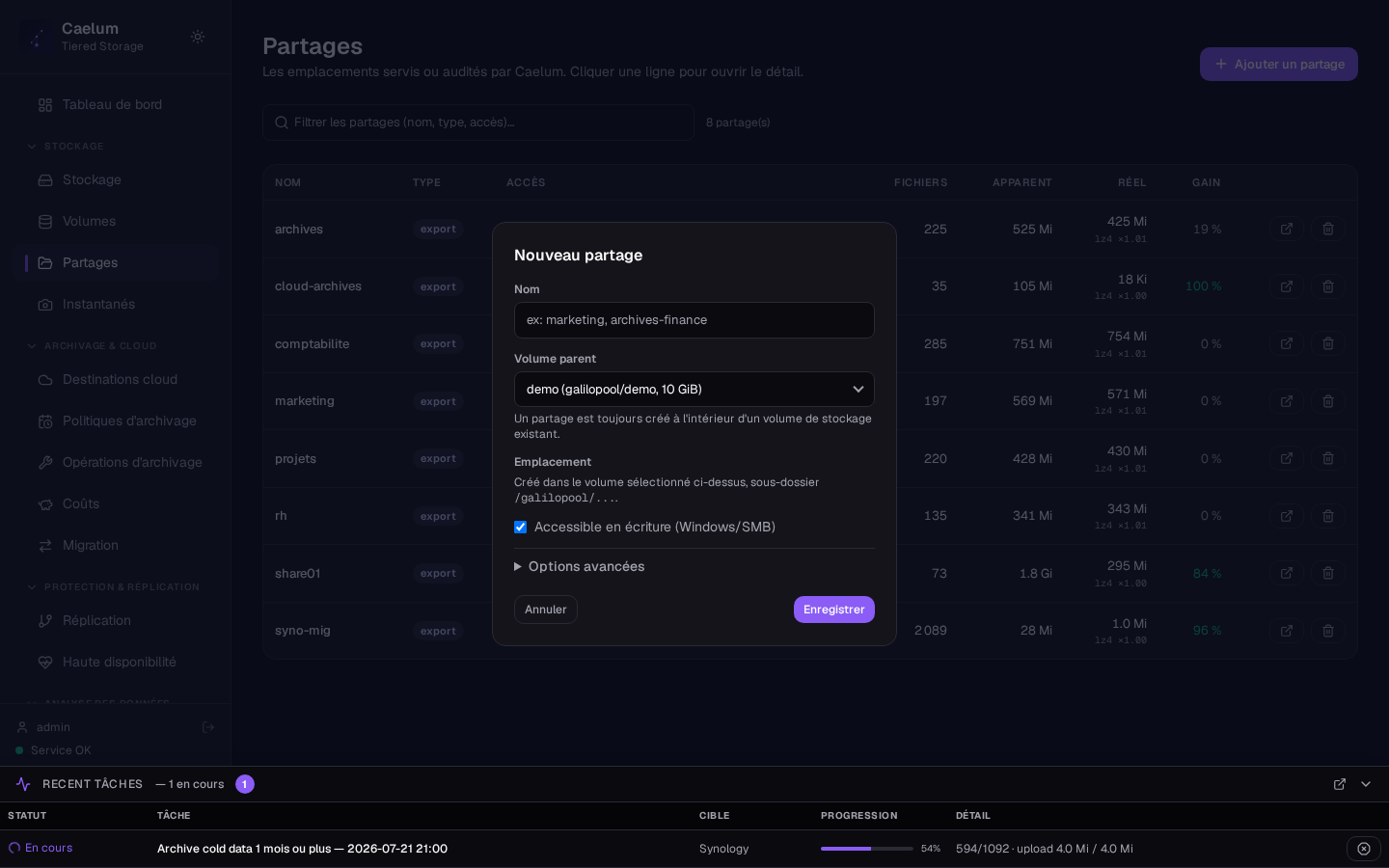Click the running tasks count badge
1389x868 pixels.
(x=245, y=784)
